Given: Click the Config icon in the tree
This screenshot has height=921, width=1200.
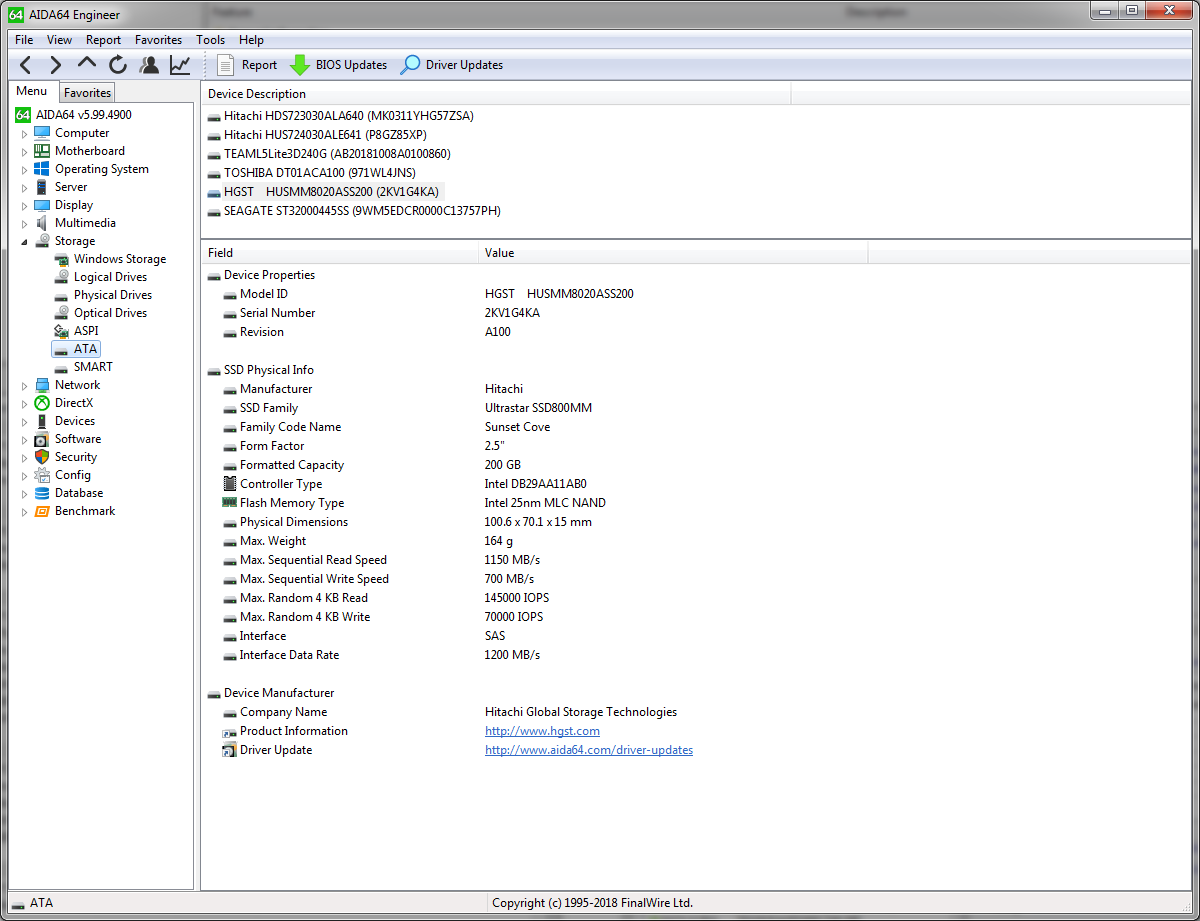Looking at the screenshot, I should [42, 475].
